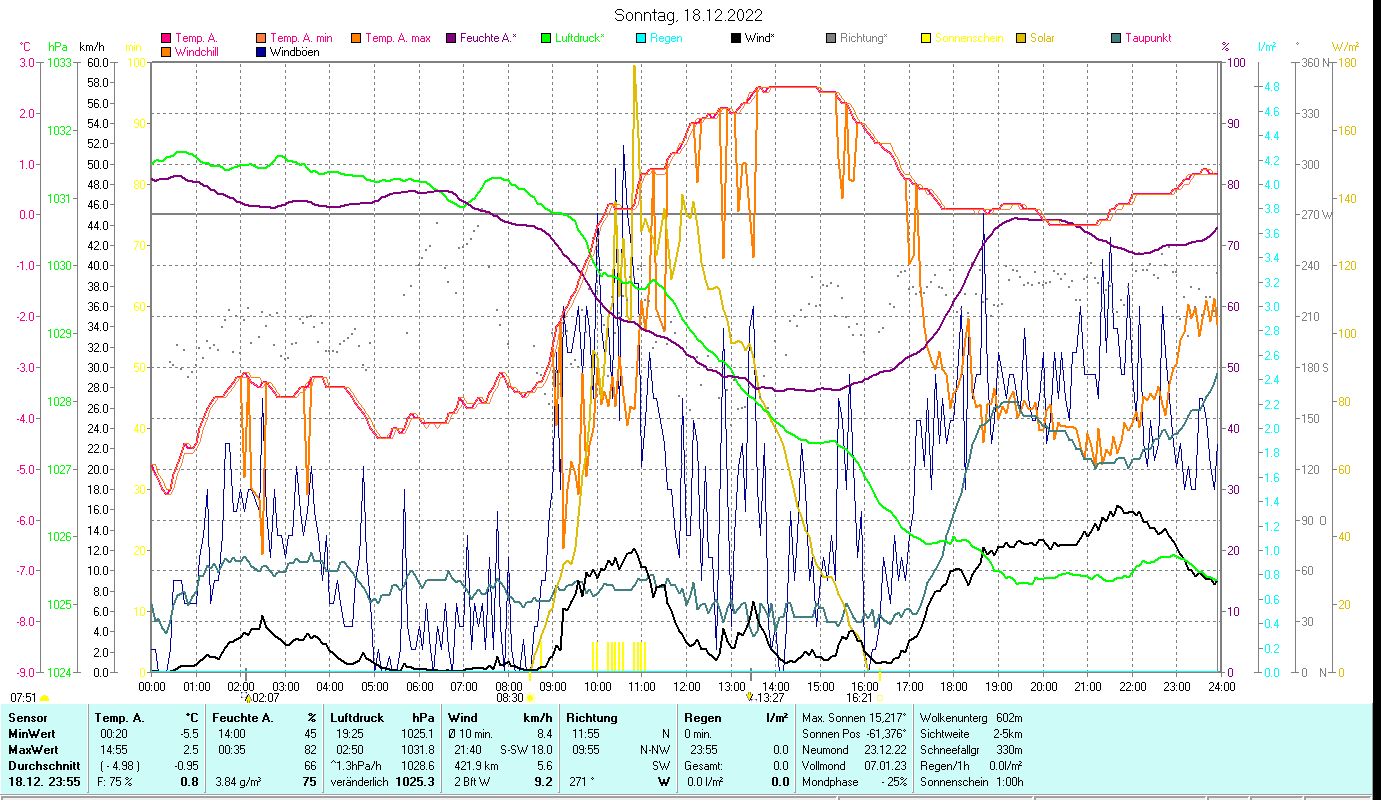
Task: Select the 'Feuchte A.*' legend label
Action: pos(489,39)
